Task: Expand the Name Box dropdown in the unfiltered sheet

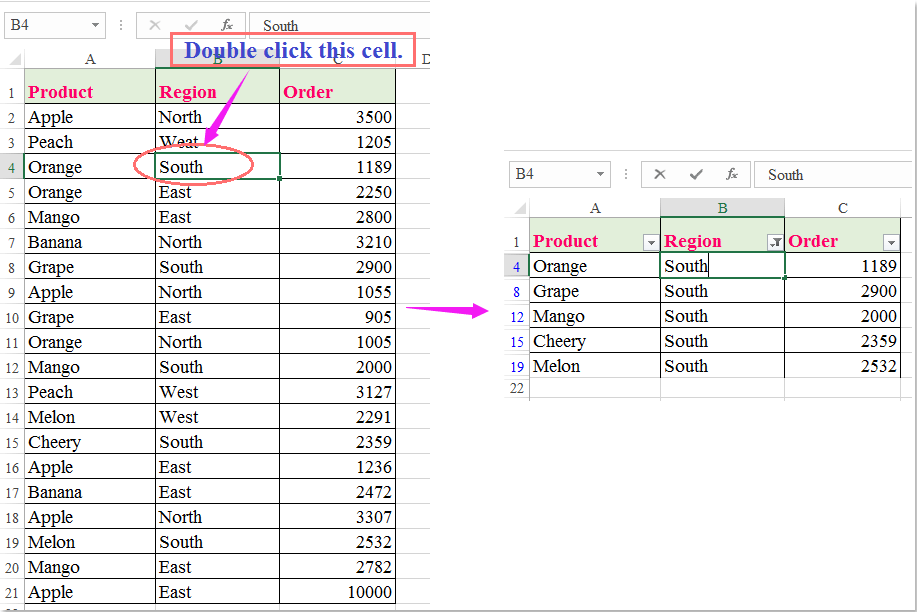Action: tap(95, 25)
